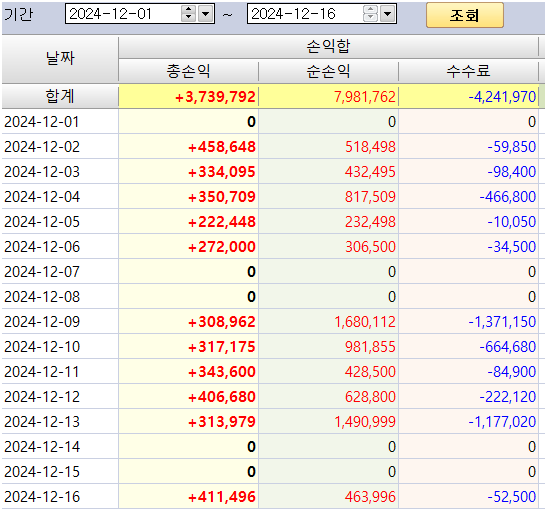This screenshot has height=512, width=545.
Task: Click the 손익합 group header
Action: tap(328, 47)
